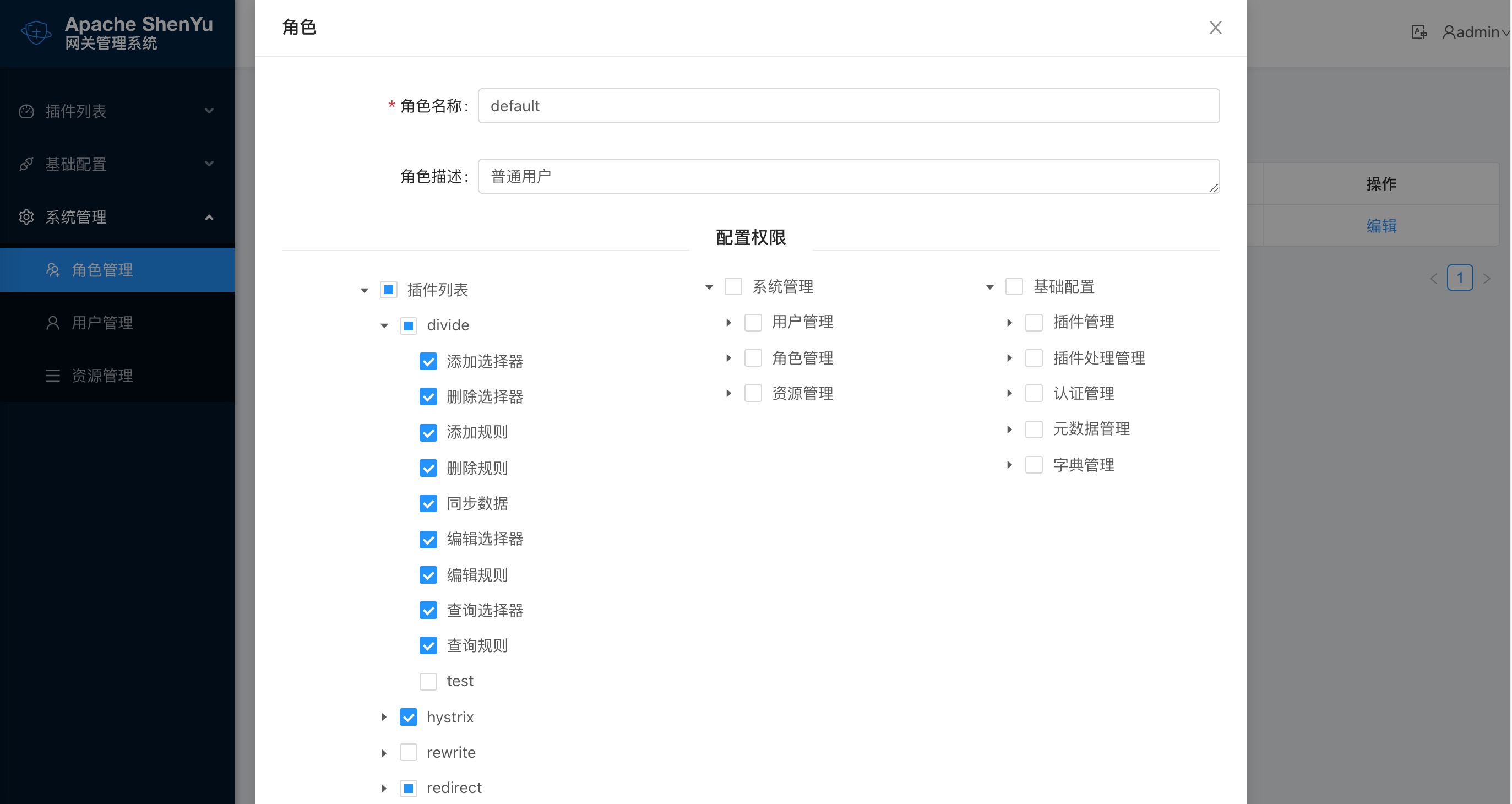
Task: Expand the 用户管理 permission node
Action: point(728,323)
